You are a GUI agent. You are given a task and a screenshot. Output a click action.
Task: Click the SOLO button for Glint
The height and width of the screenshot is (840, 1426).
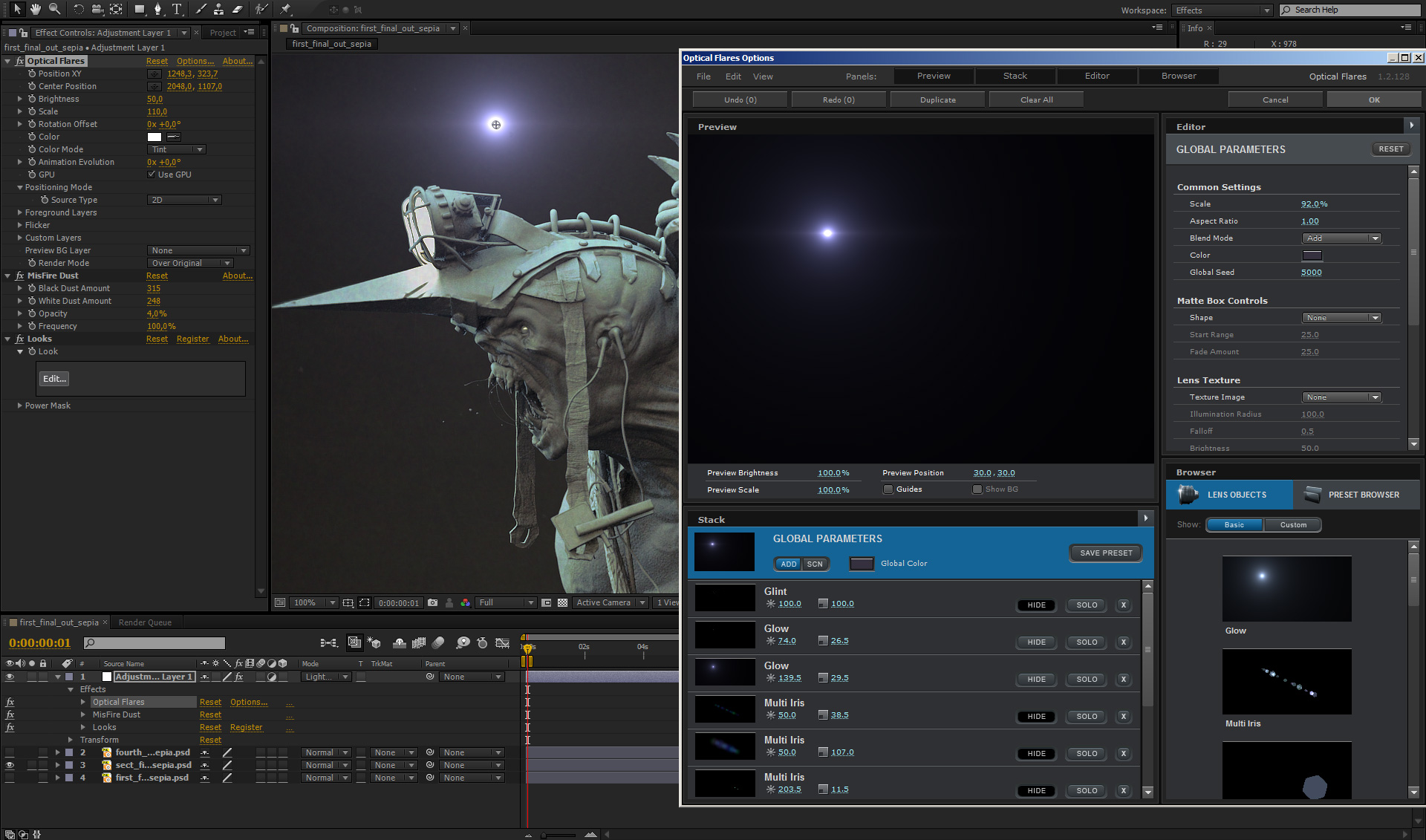[x=1087, y=605]
